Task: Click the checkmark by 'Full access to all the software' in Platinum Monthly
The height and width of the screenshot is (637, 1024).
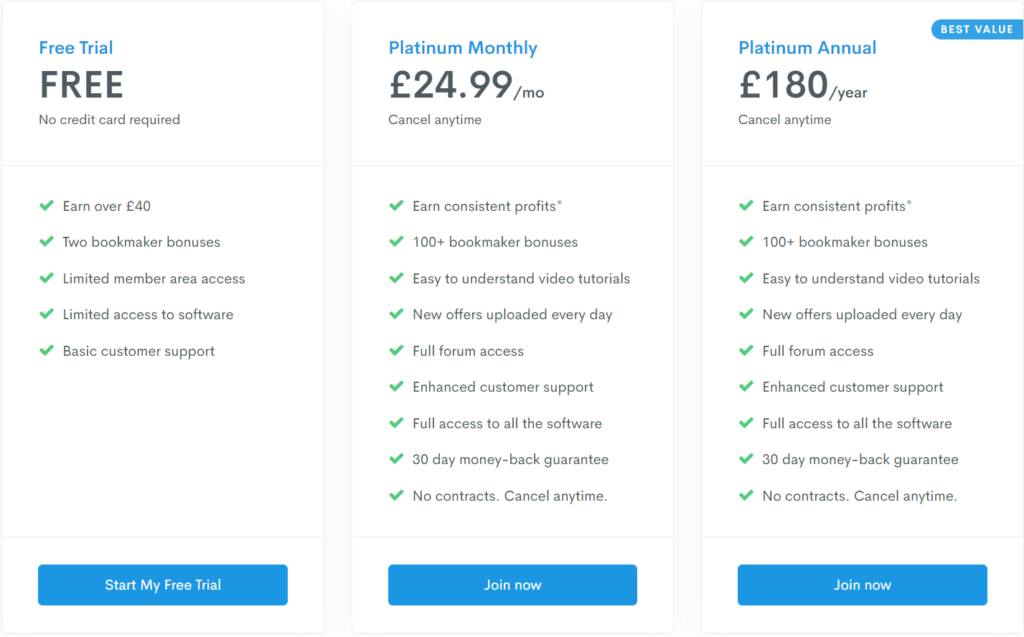Action: coord(396,423)
